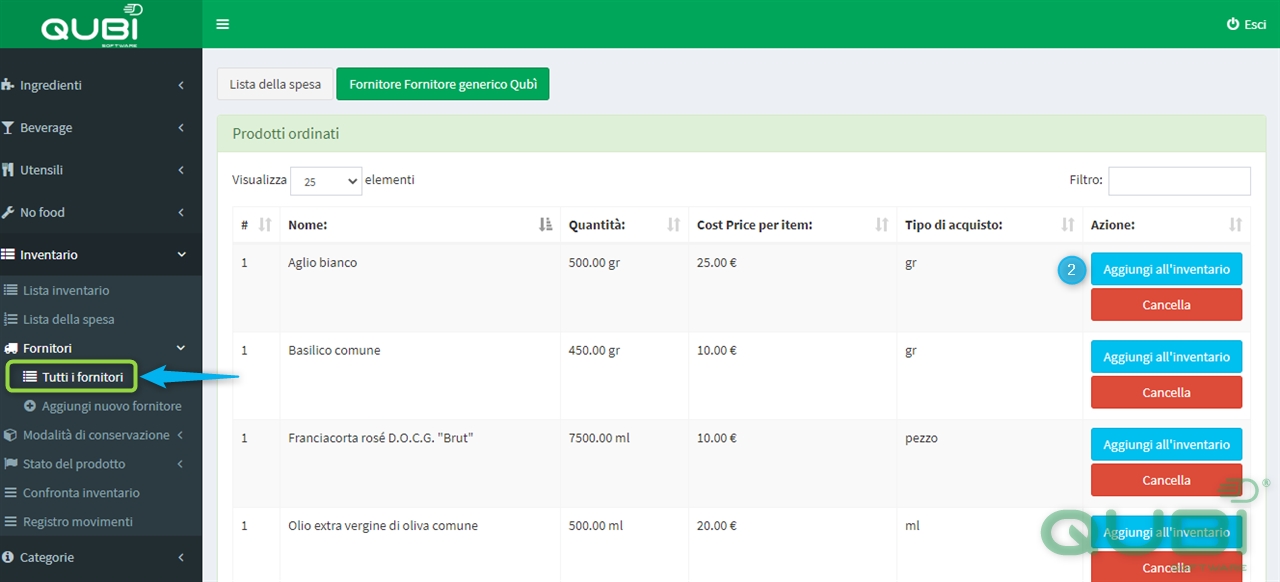Click Cancella for Franciacorta rosé
This screenshot has width=1280, height=582.
[1166, 480]
